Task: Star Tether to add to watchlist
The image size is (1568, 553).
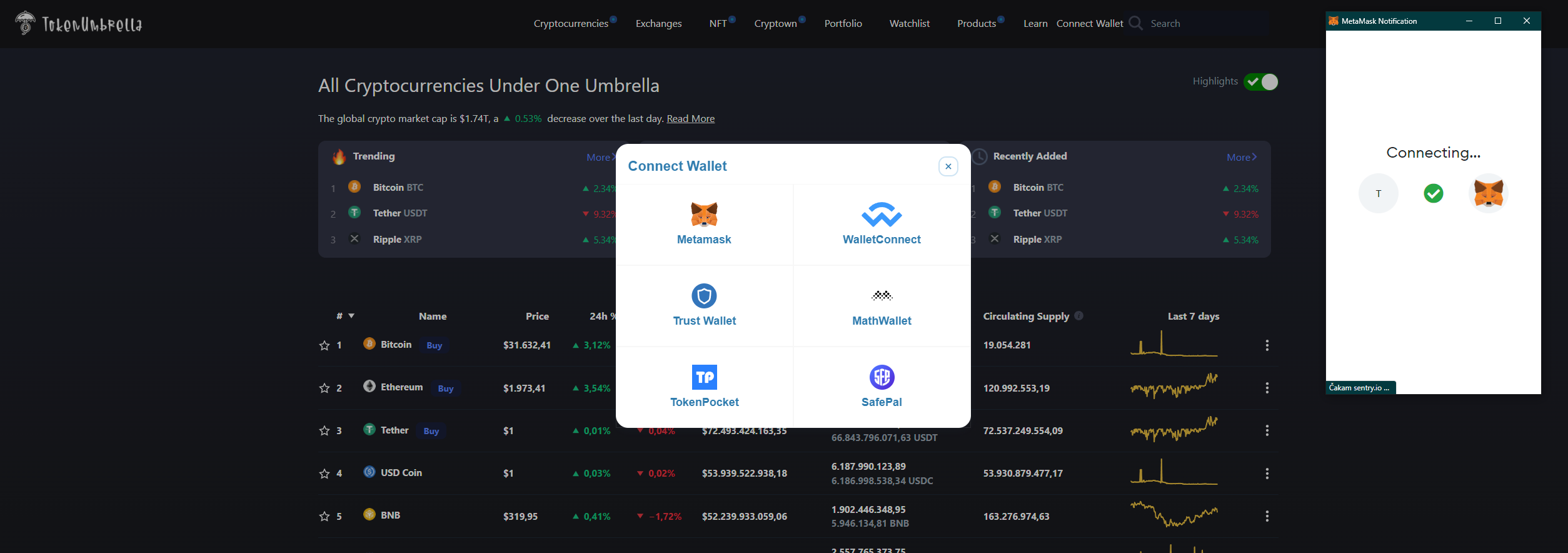Action: pos(324,430)
